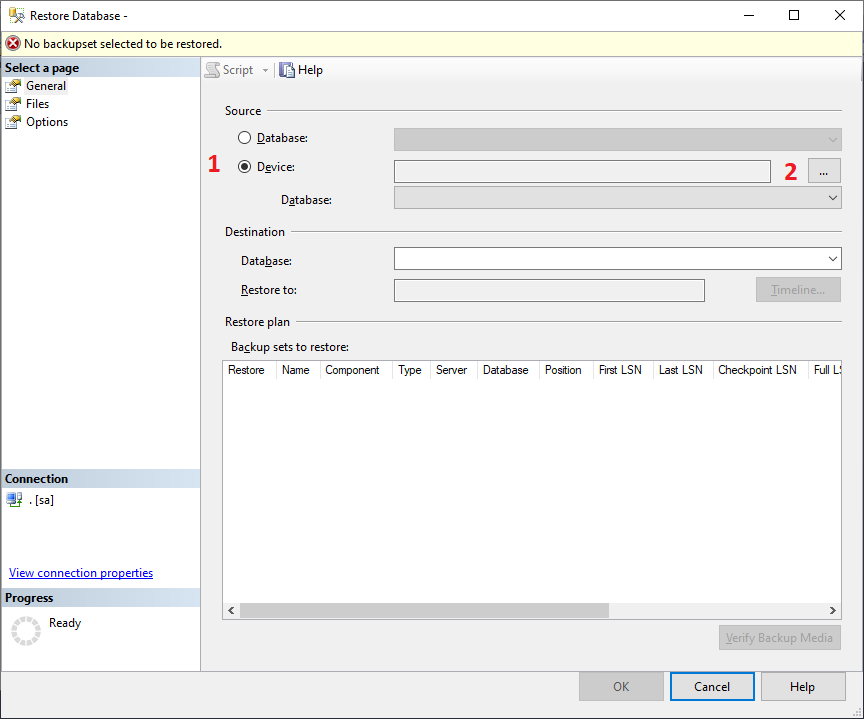Click the Position column header

(x=565, y=370)
